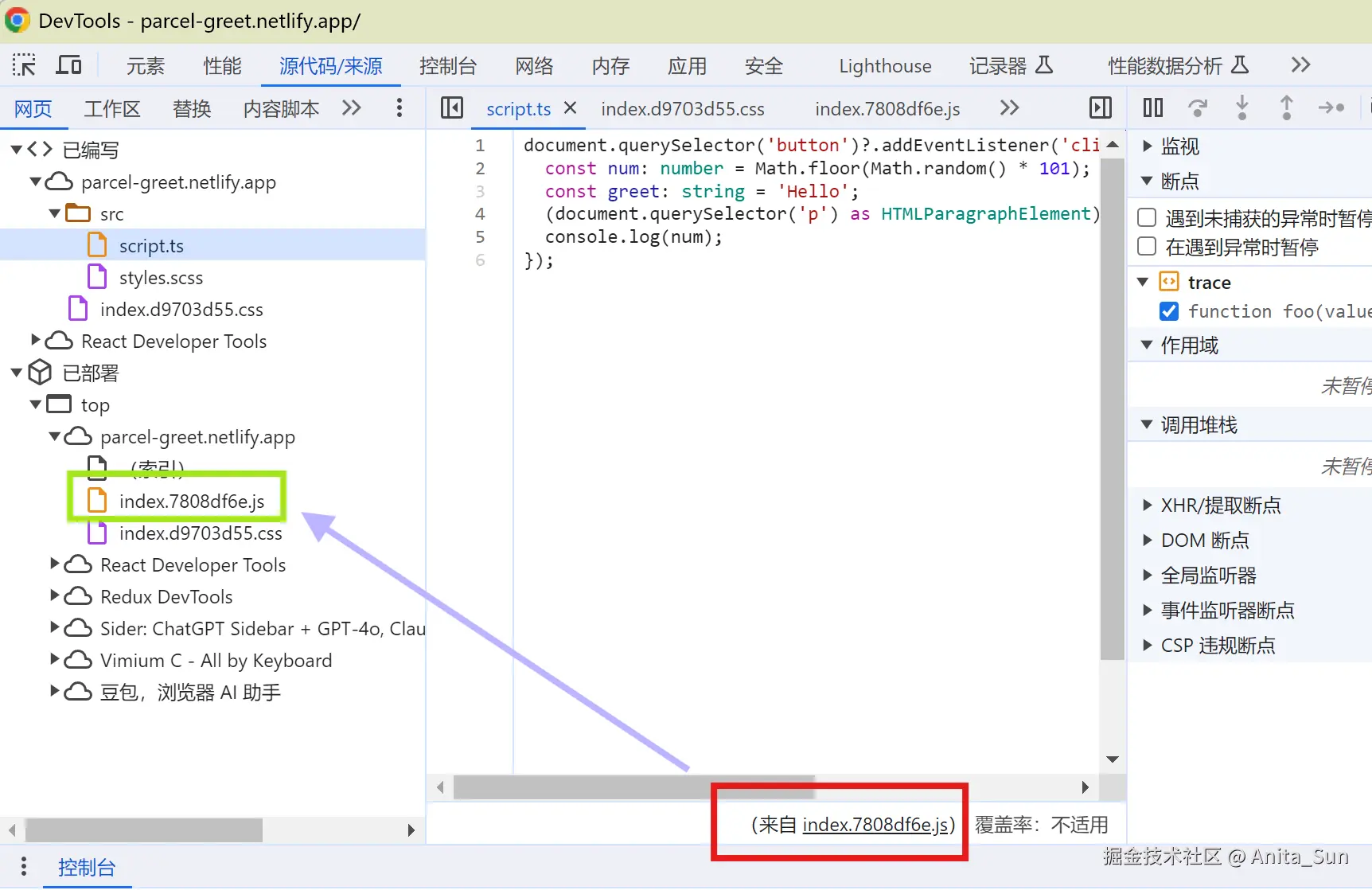Click the editor vertical scrollbar thumb

coord(1112,409)
